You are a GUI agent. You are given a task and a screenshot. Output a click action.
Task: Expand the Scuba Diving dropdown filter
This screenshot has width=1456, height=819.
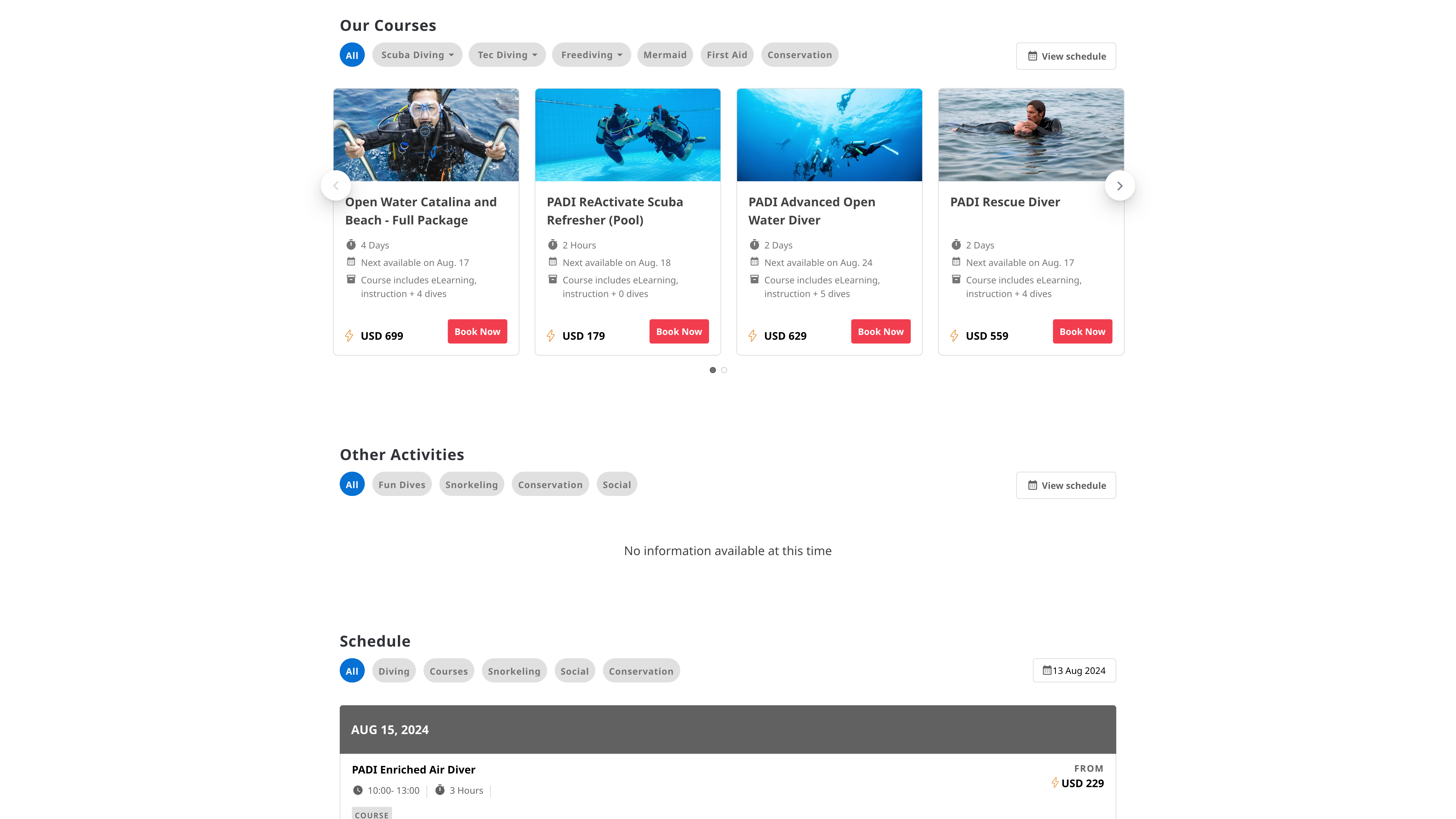(x=417, y=55)
